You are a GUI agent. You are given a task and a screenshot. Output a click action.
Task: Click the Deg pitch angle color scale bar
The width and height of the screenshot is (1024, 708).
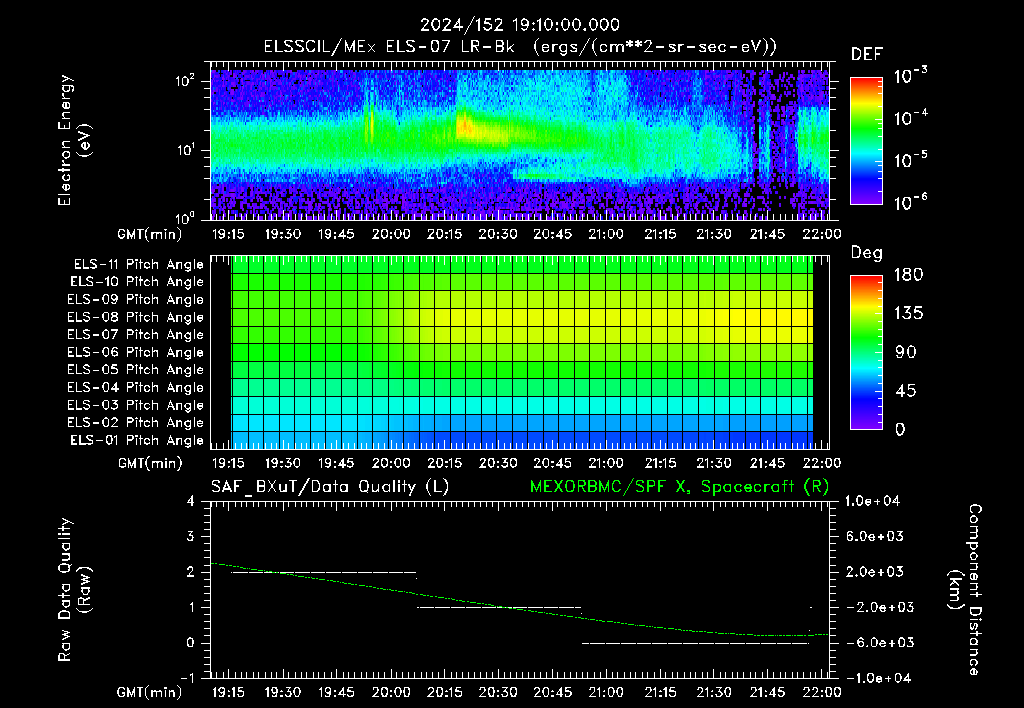click(x=866, y=352)
